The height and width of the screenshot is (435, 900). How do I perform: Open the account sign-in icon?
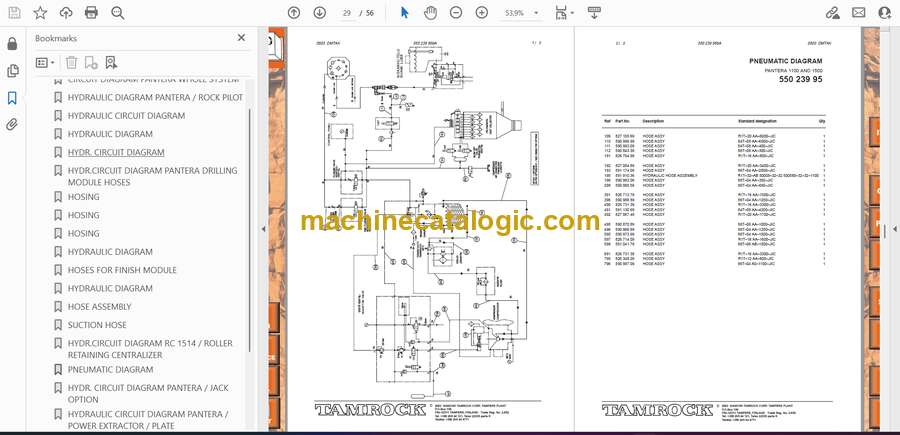click(885, 13)
